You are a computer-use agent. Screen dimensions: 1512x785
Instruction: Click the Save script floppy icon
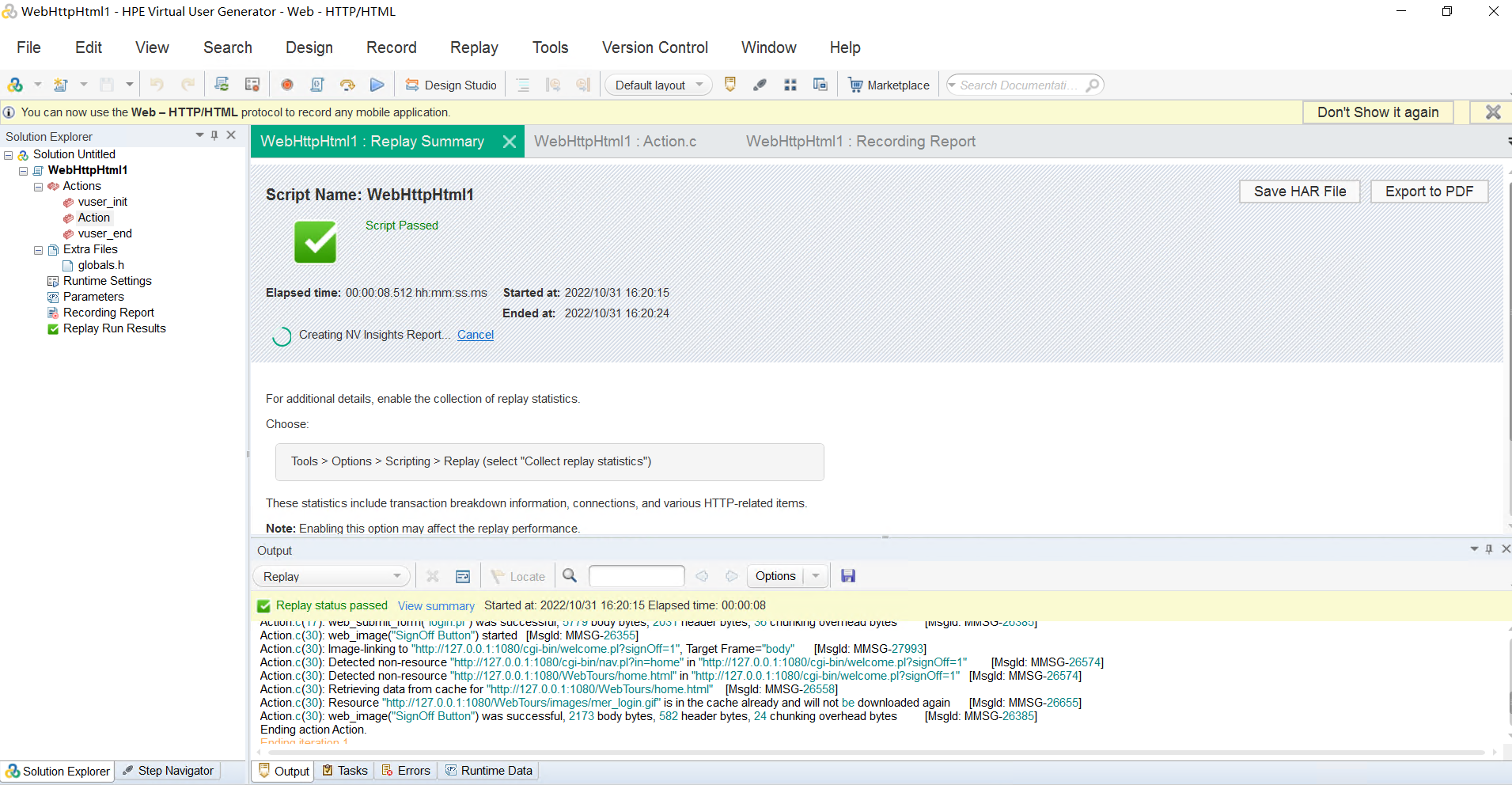tap(108, 85)
